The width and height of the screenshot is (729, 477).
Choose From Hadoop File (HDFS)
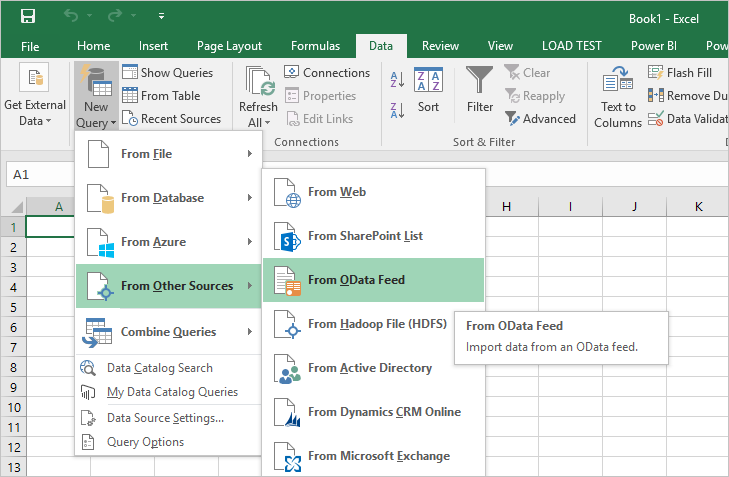pyautogui.click(x=358, y=324)
